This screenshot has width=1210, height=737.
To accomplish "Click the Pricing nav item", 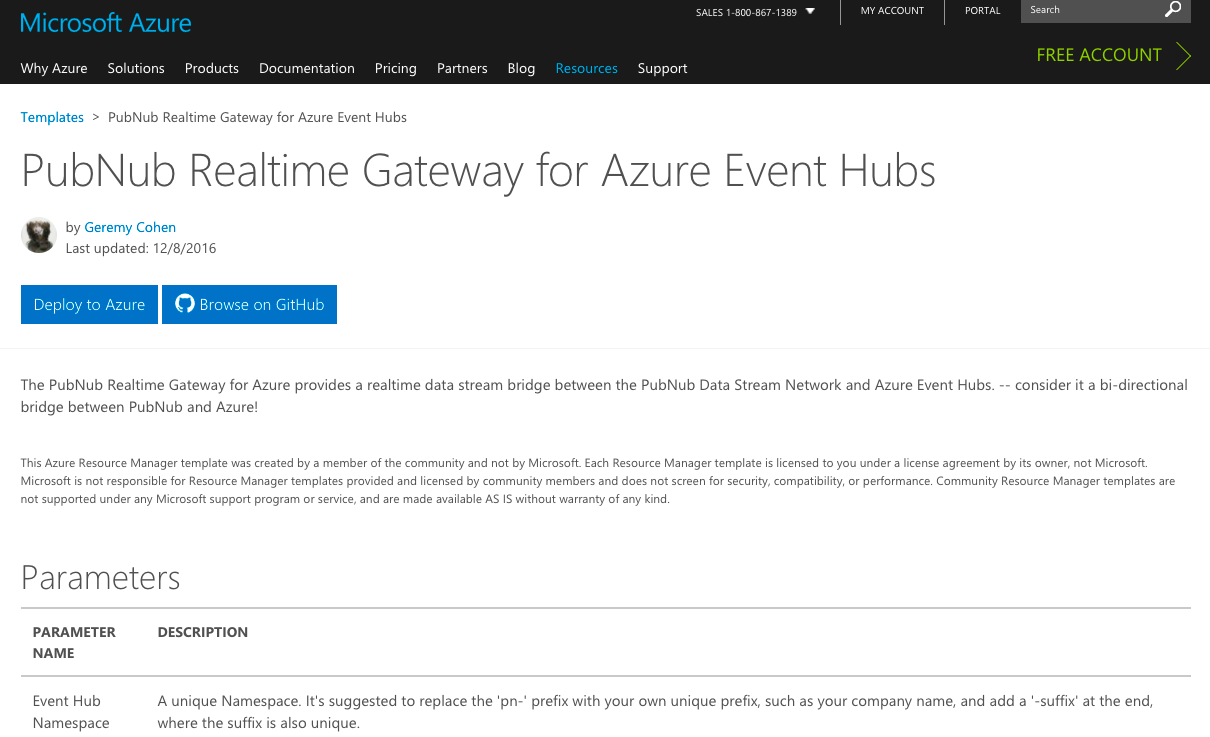I will [x=395, y=68].
